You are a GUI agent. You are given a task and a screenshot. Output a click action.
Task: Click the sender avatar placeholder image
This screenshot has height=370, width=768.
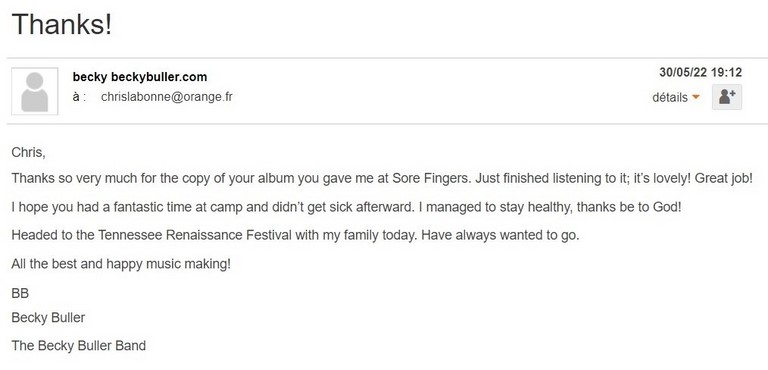pos(35,91)
